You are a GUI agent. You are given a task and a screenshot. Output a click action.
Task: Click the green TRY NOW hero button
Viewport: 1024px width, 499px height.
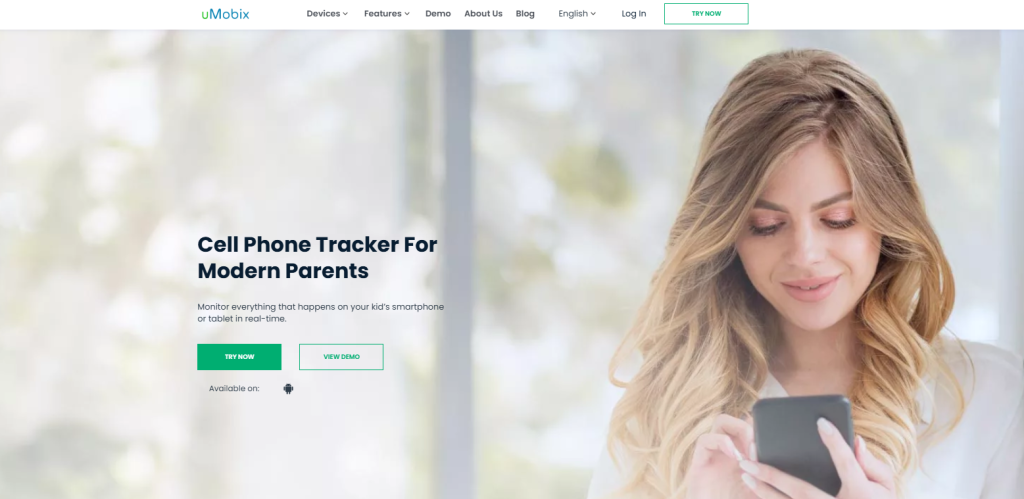(x=239, y=357)
